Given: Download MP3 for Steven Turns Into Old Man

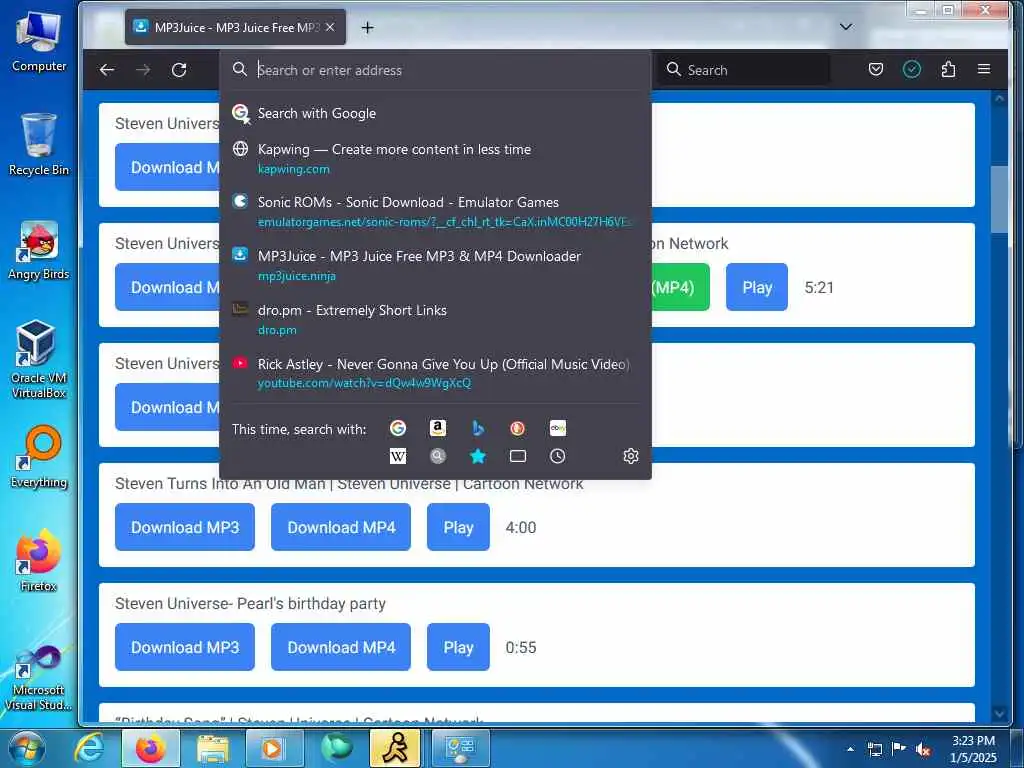Looking at the screenshot, I should click(x=185, y=527).
